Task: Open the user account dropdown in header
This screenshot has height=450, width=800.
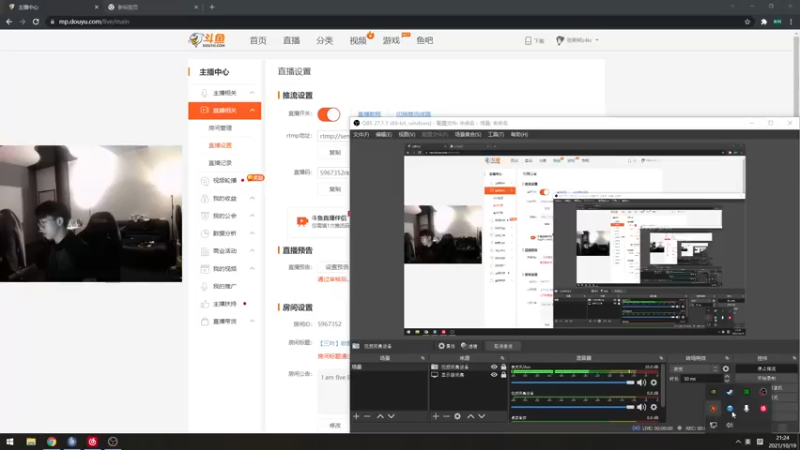Action: [578, 40]
